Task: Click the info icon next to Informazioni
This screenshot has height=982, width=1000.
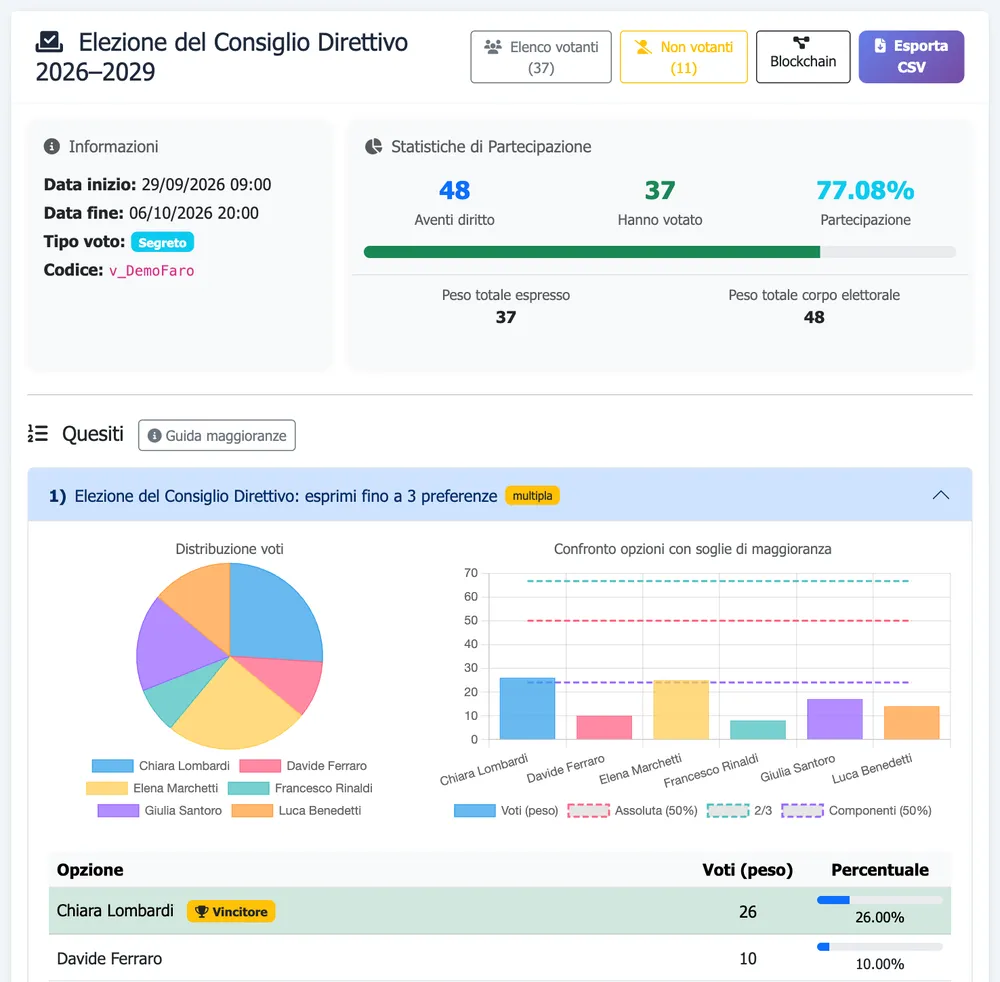Action: click(52, 147)
